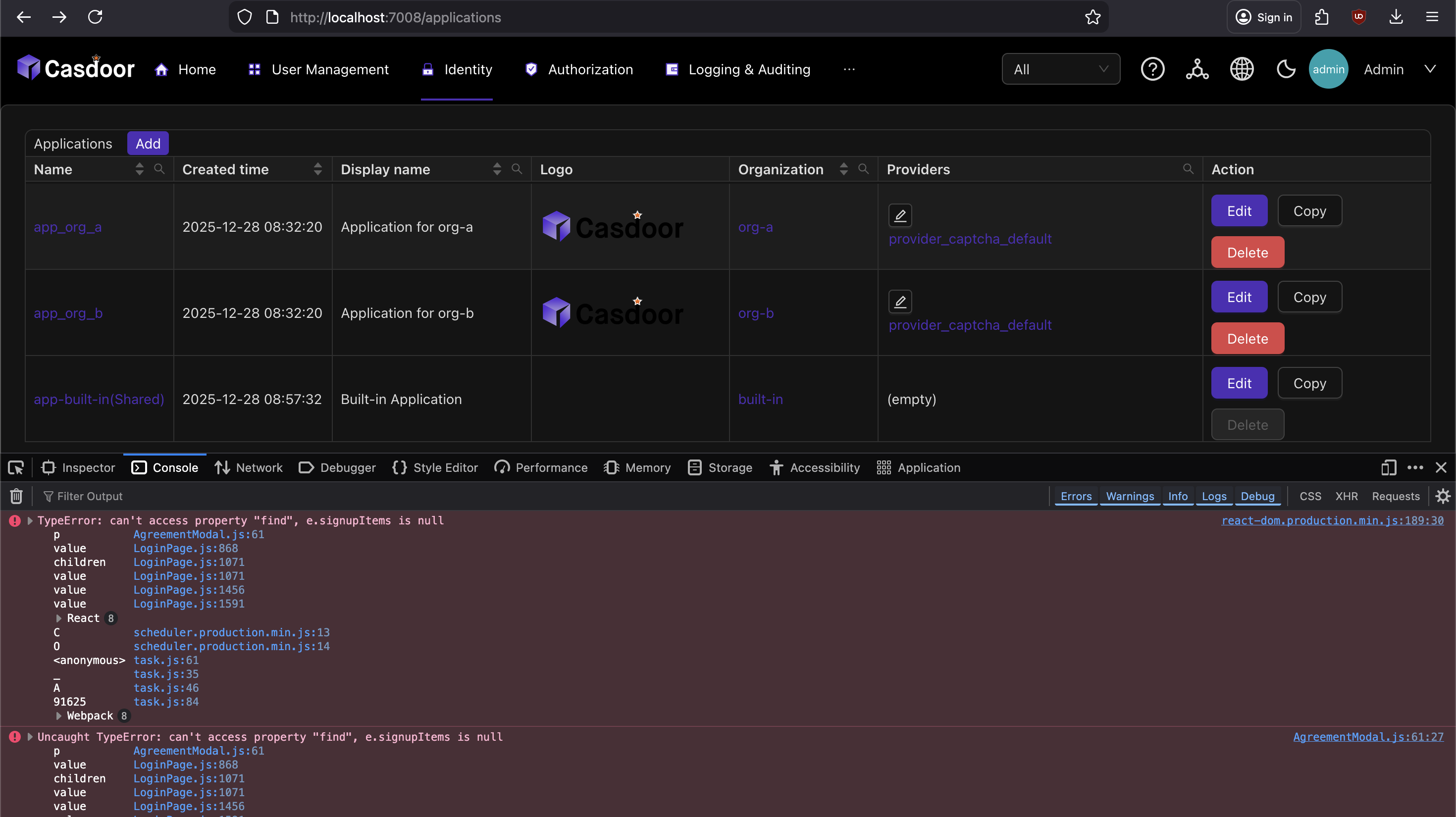The width and height of the screenshot is (1456, 817).
Task: Edit providers pencil icon for app_org_a
Action: 900,215
